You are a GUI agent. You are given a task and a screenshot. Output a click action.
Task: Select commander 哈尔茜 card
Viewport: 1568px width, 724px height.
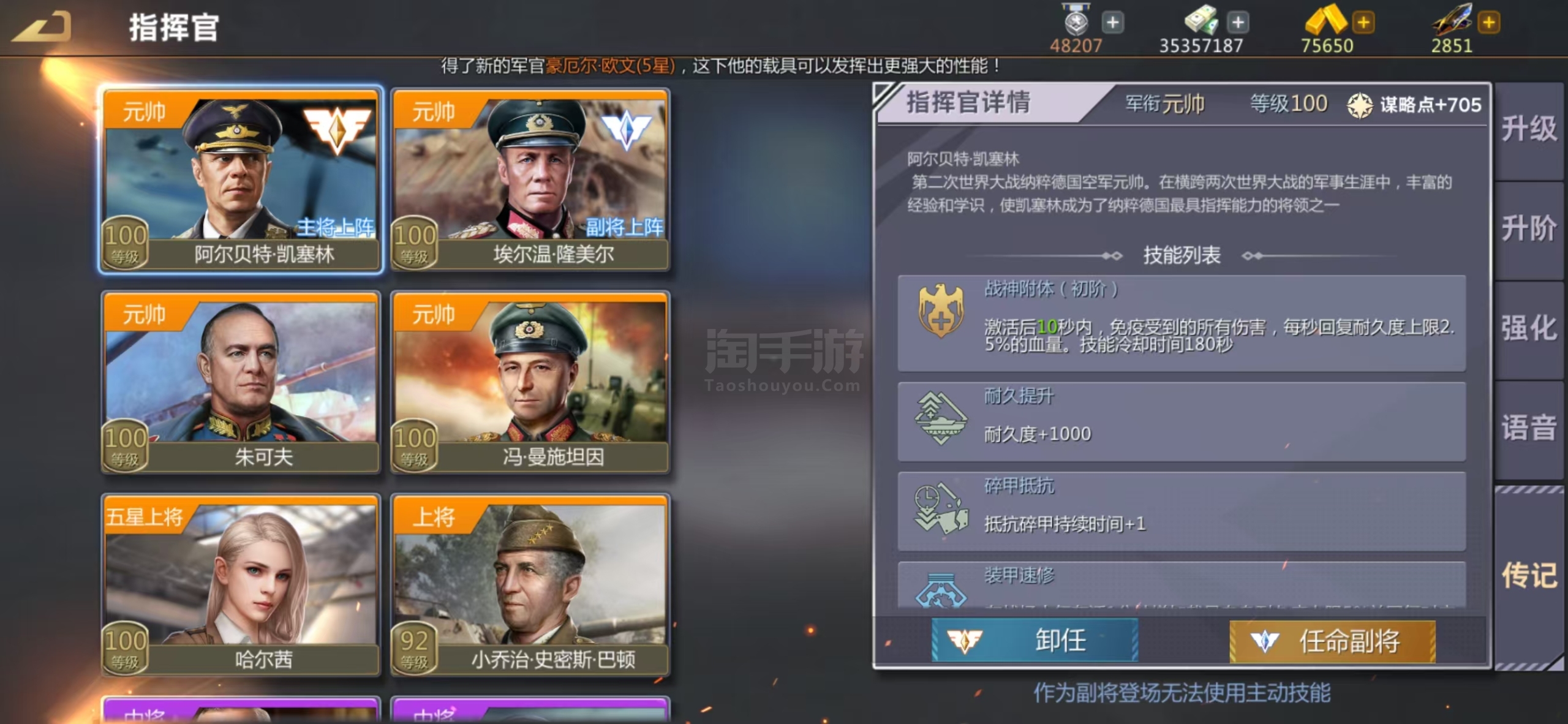(x=241, y=586)
